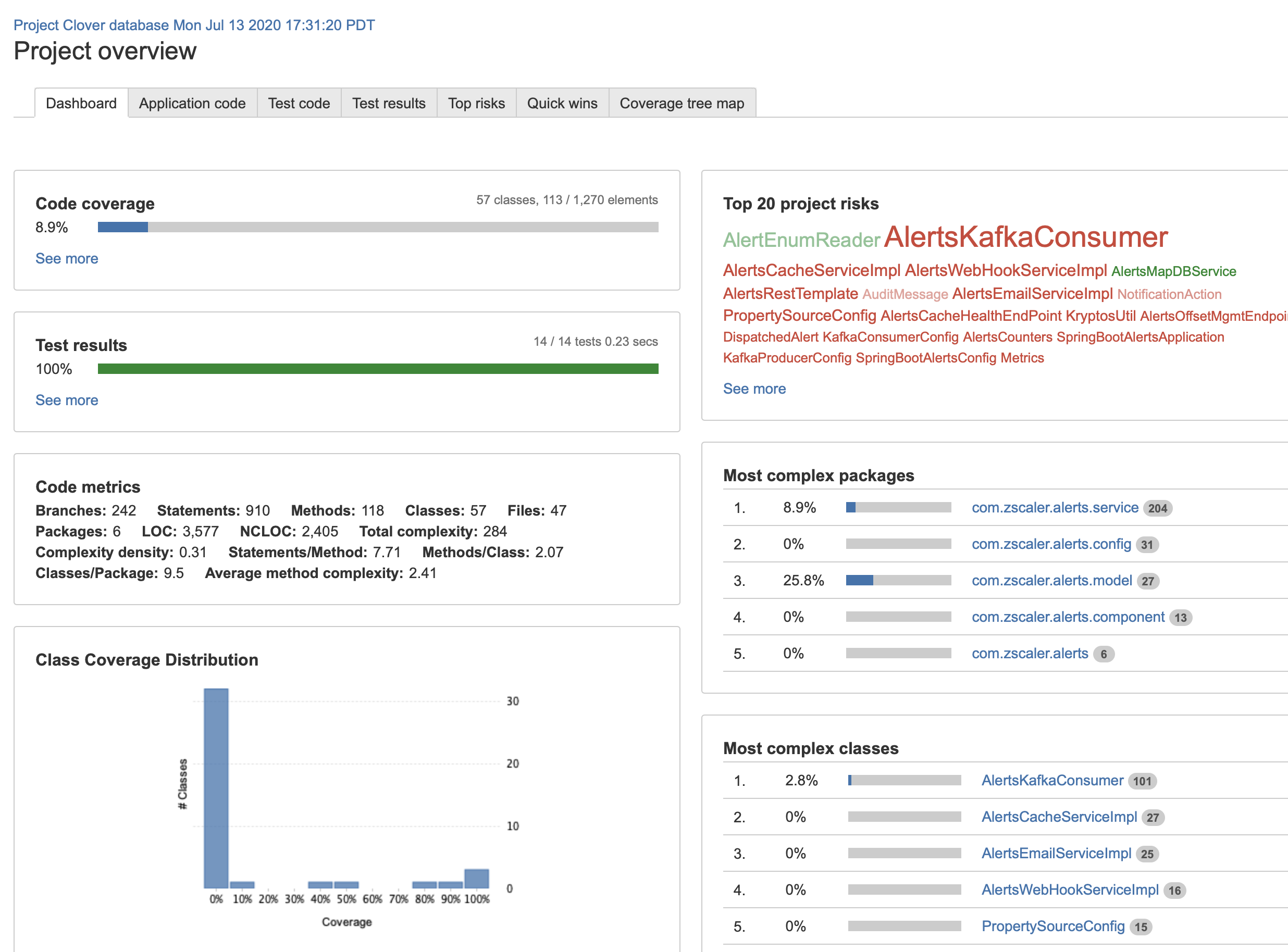Screen dimensions: 1288x952
Task: Click See more under Top 20 project risks
Action: (x=754, y=389)
